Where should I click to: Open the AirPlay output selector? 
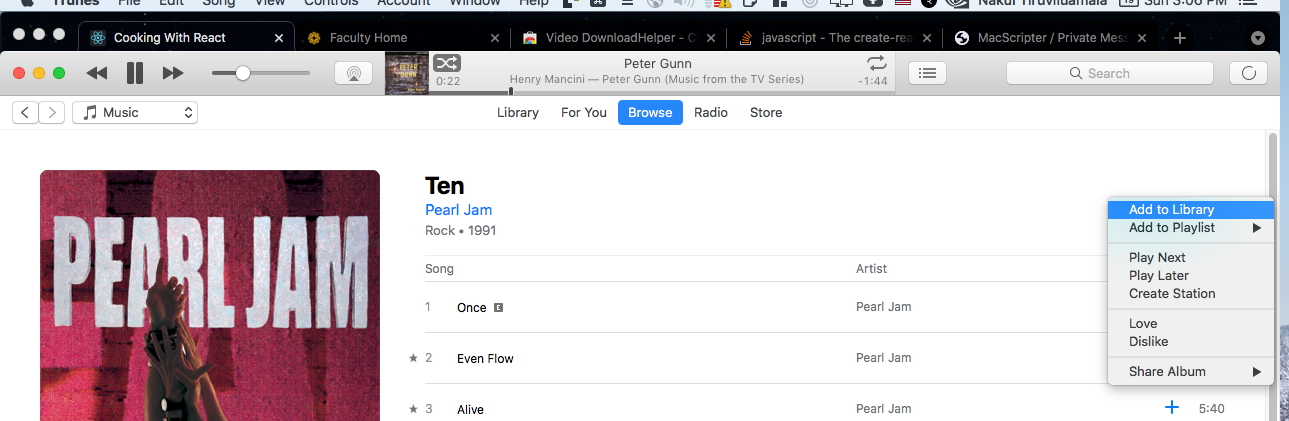point(353,73)
